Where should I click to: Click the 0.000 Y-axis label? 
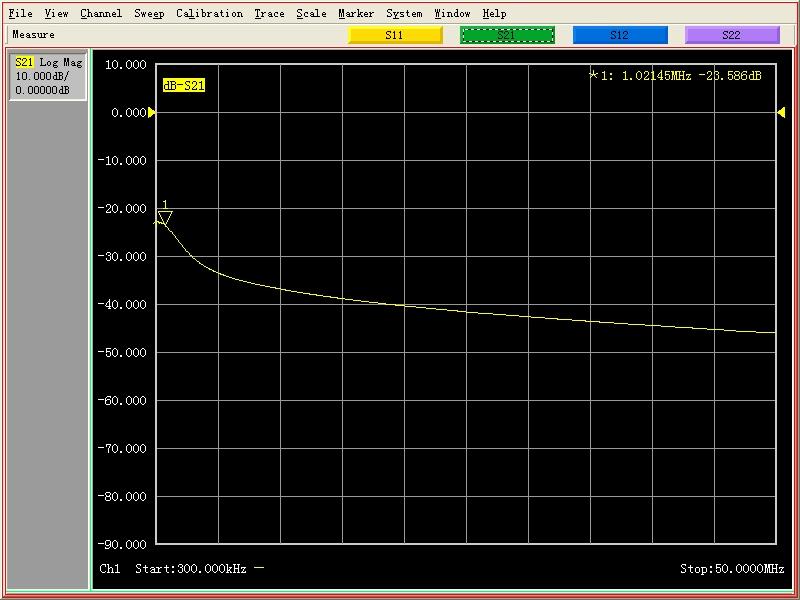tap(129, 113)
